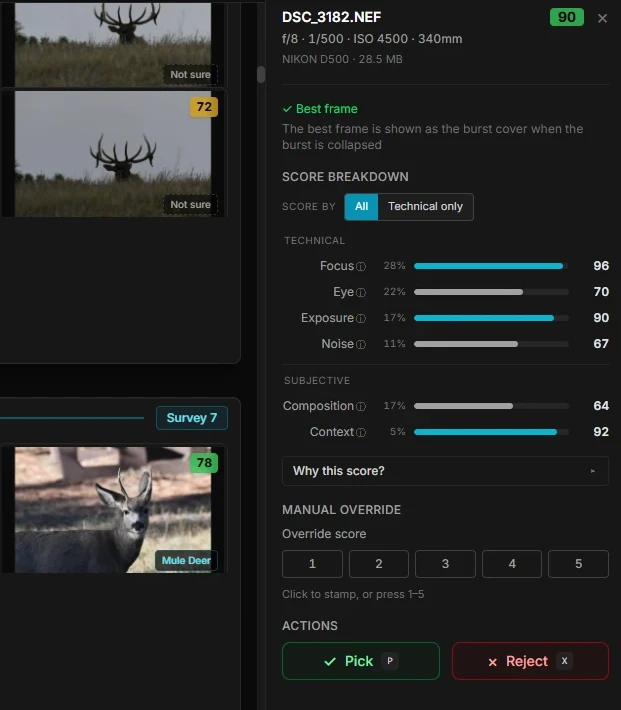Open Context score info icon
This screenshot has width=621, height=710.
pos(361,432)
